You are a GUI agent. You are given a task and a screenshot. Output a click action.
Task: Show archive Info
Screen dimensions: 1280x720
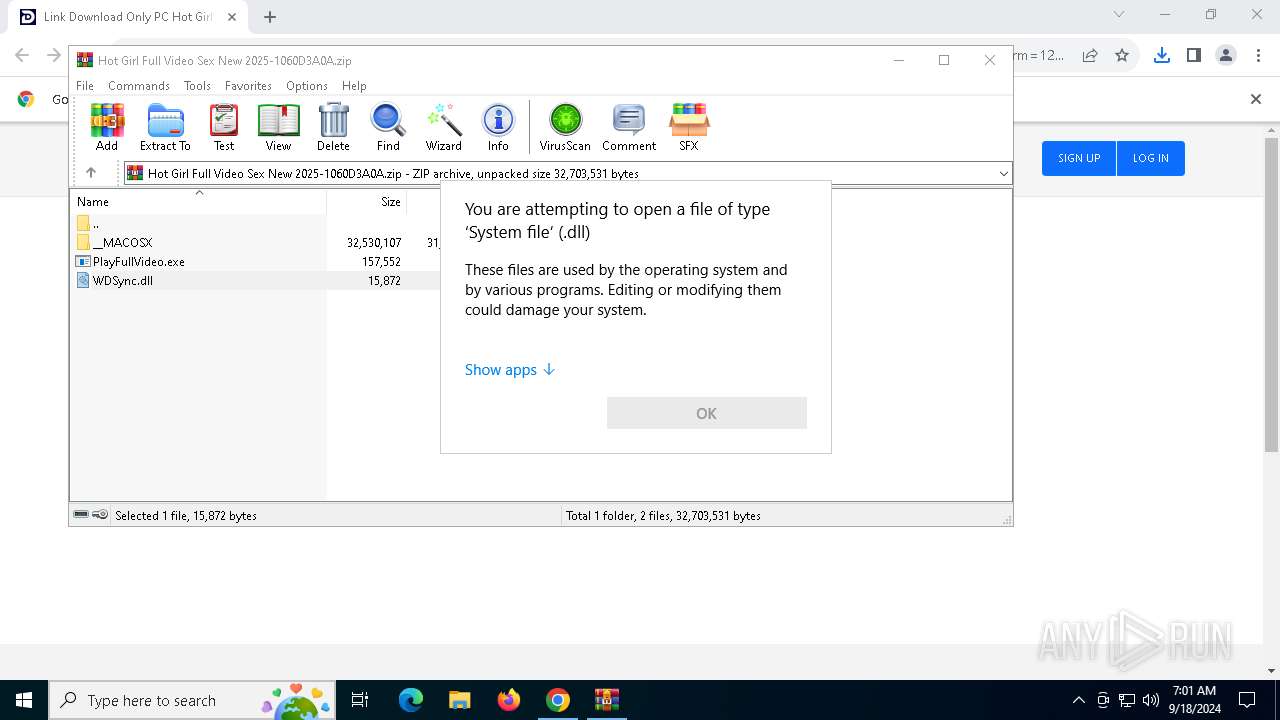pyautogui.click(x=498, y=127)
